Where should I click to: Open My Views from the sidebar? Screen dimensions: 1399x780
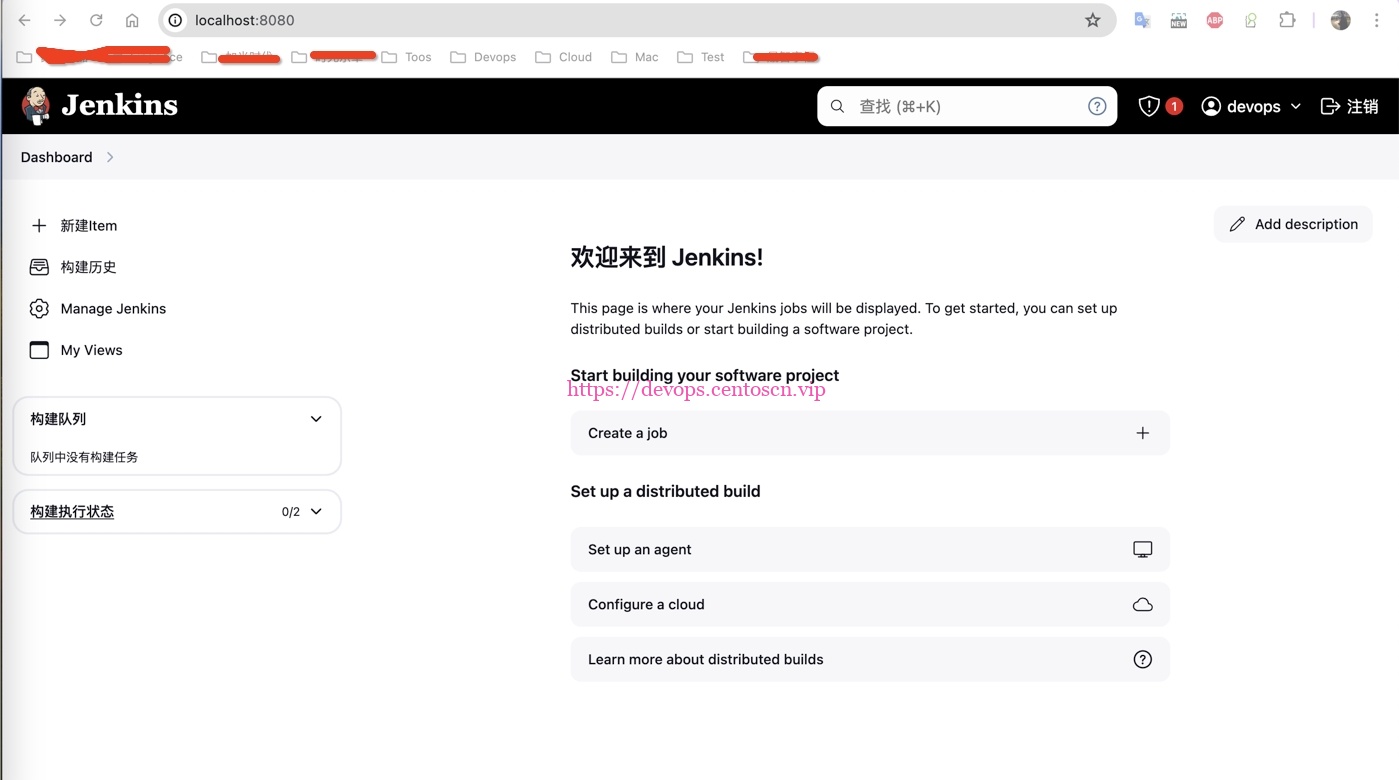pos(91,349)
